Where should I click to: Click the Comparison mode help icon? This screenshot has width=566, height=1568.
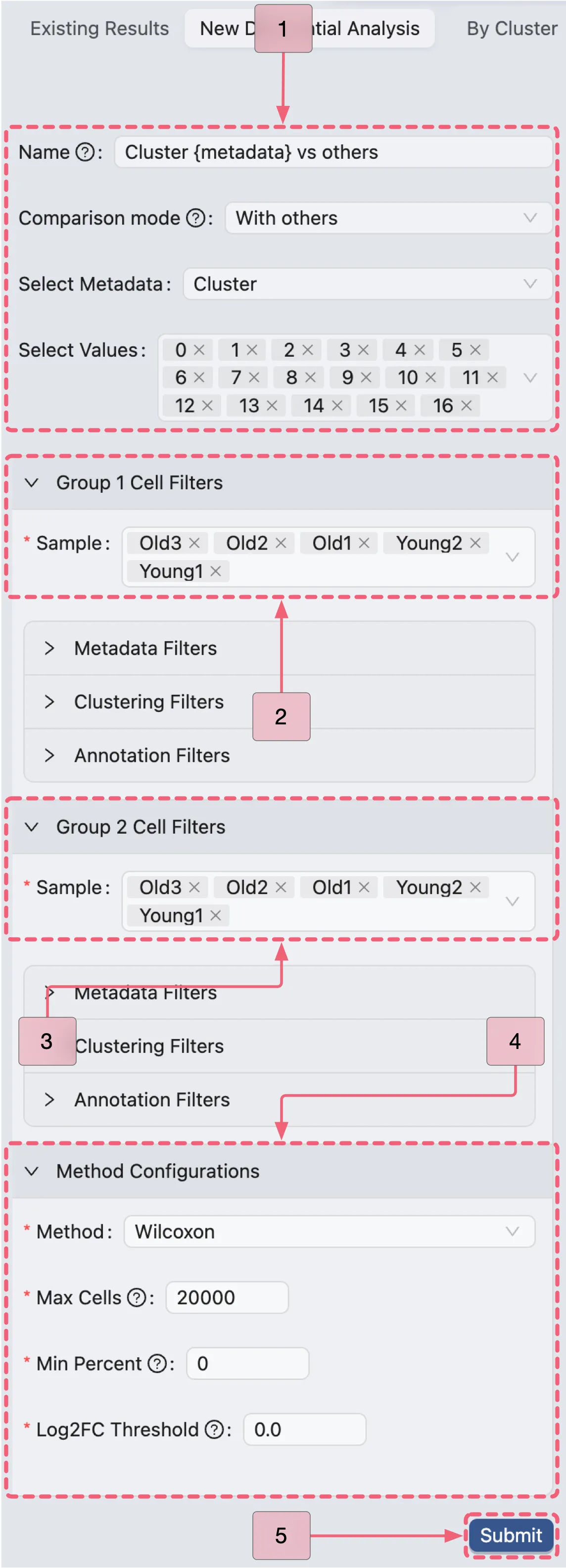pyautogui.click(x=195, y=218)
